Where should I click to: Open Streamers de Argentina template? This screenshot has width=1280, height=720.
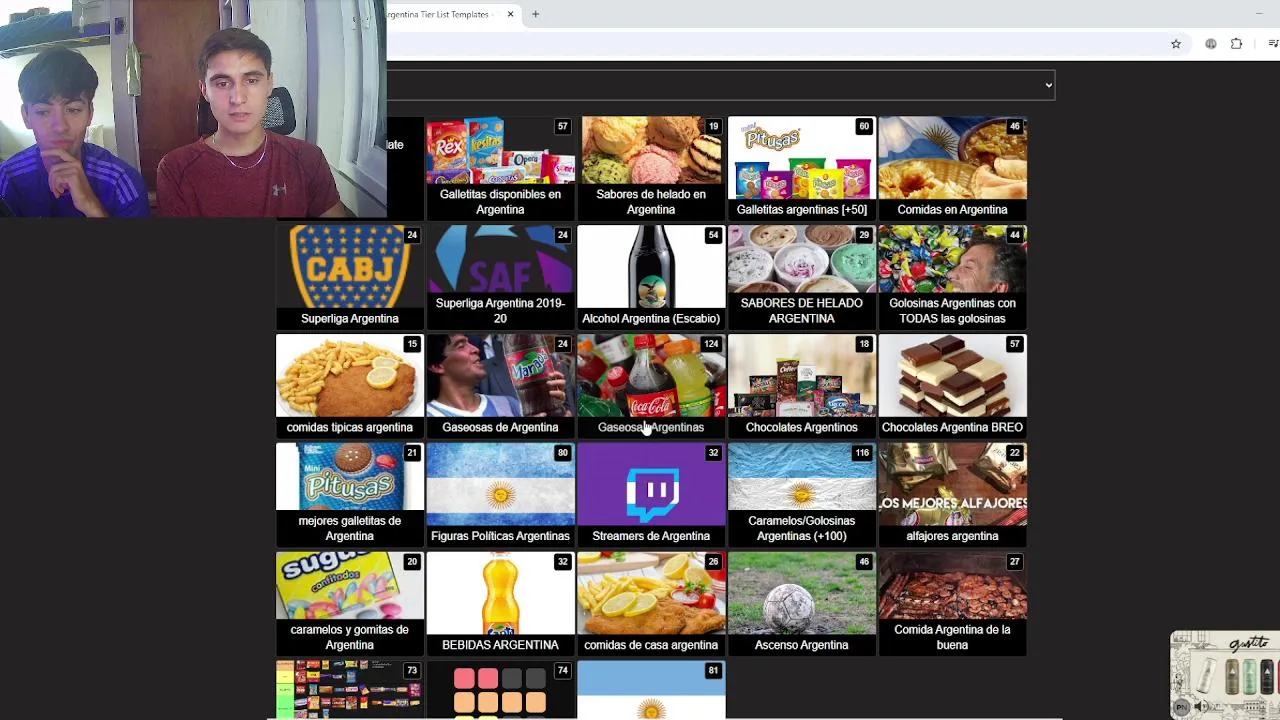pyautogui.click(x=651, y=495)
